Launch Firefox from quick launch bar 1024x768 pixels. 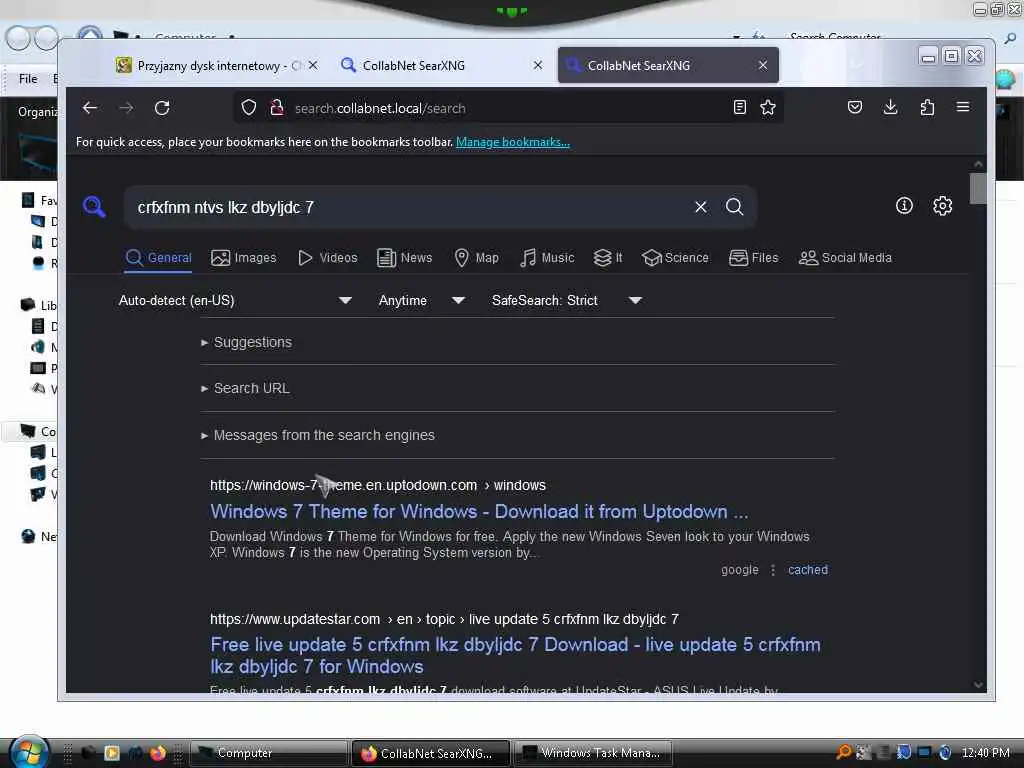tap(158, 753)
